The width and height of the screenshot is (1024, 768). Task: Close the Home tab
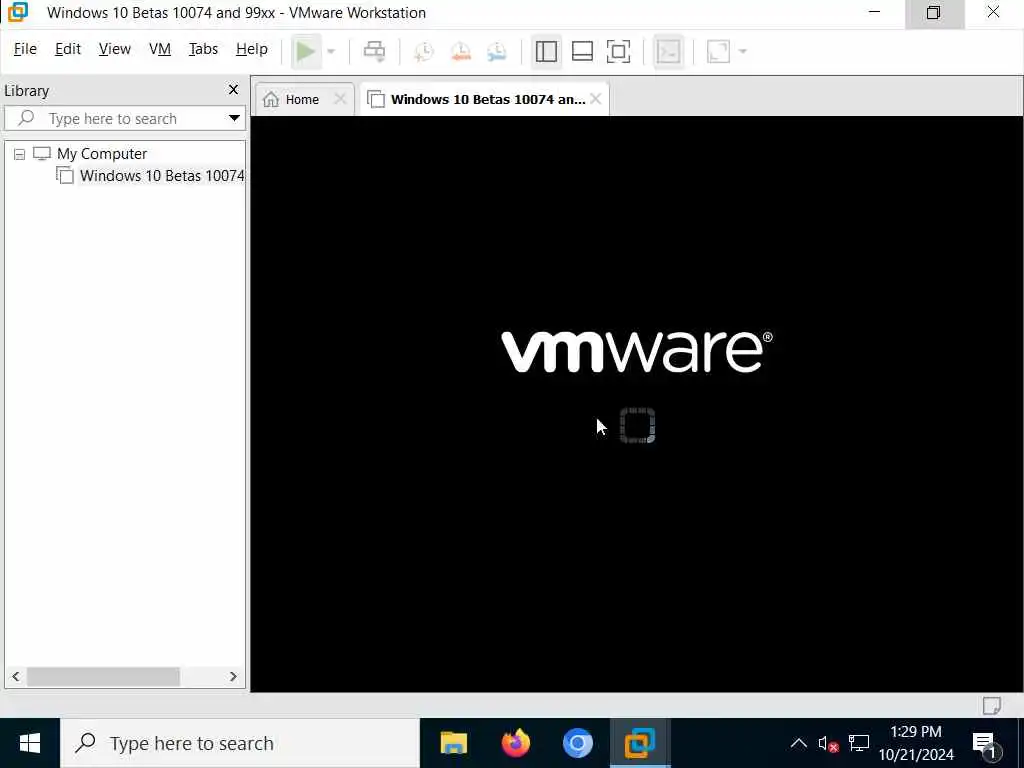[340, 99]
